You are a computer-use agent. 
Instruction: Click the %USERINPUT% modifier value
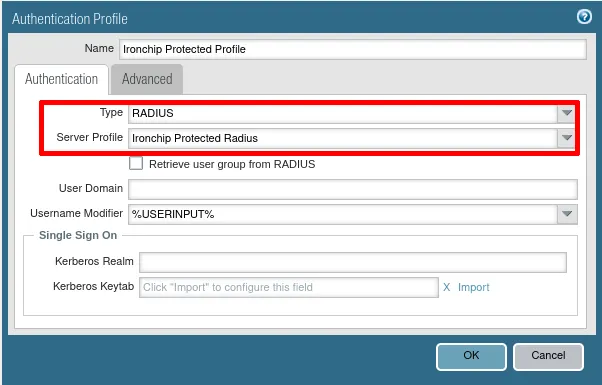tap(173, 214)
